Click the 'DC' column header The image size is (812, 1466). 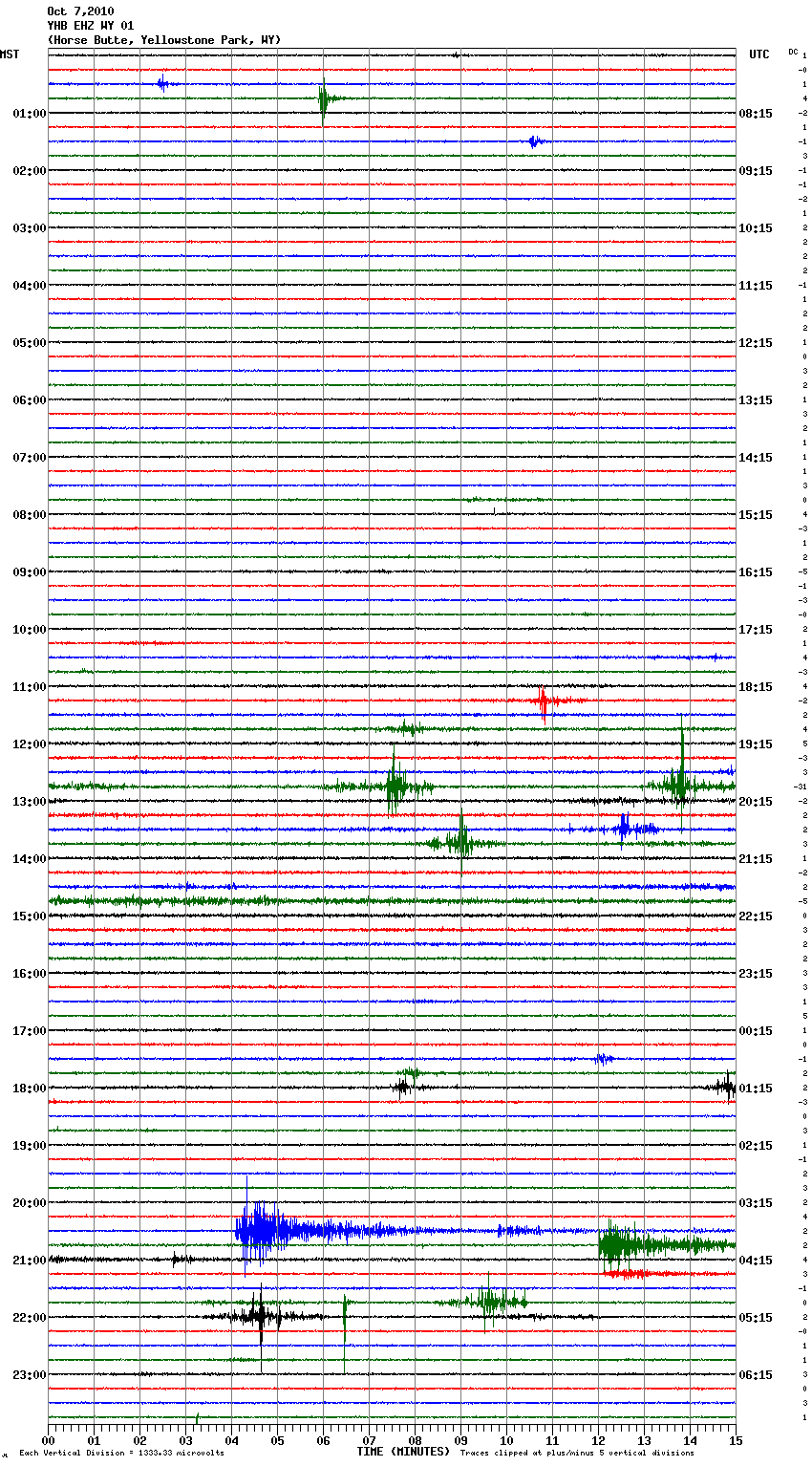coord(793,52)
